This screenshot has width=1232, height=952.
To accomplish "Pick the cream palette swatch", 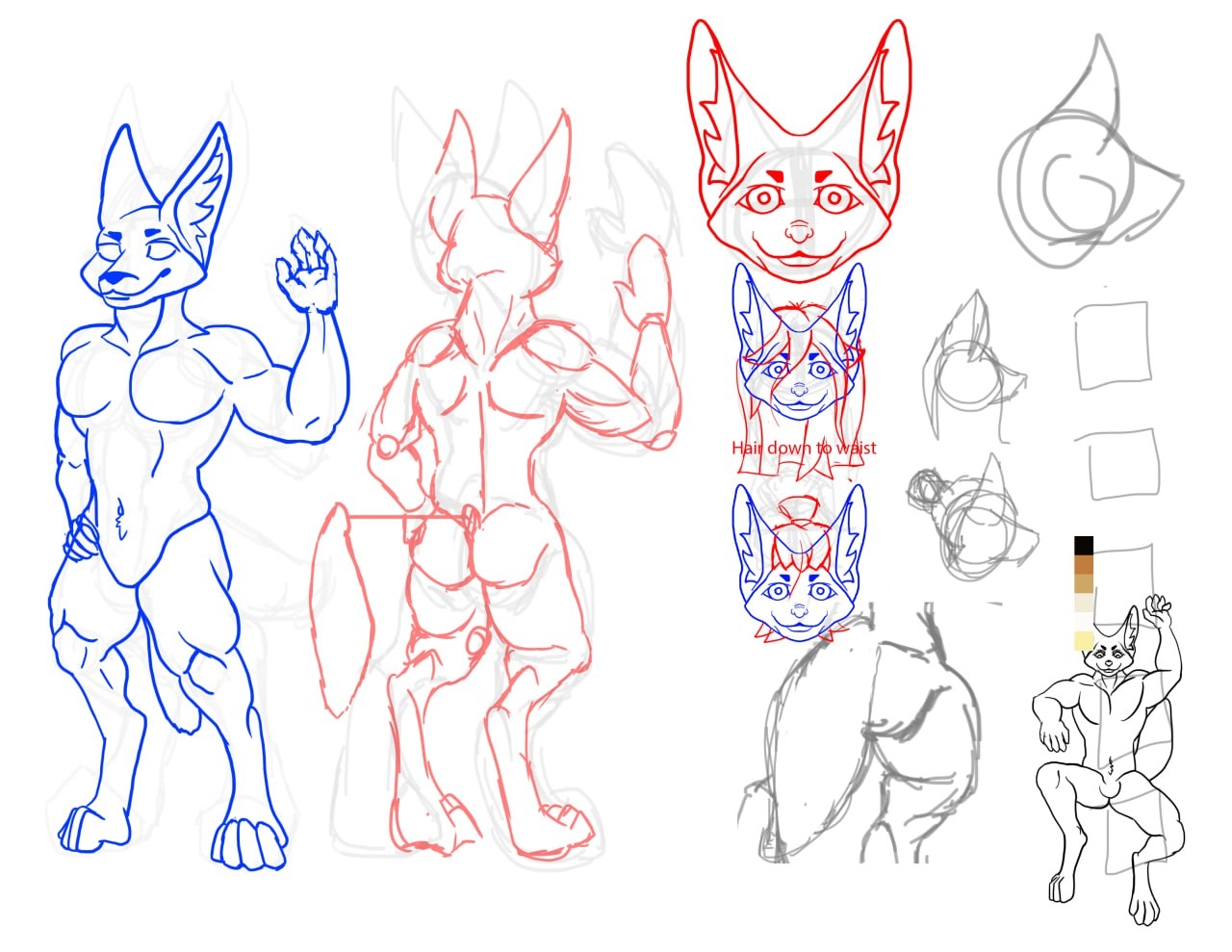I will (1084, 604).
